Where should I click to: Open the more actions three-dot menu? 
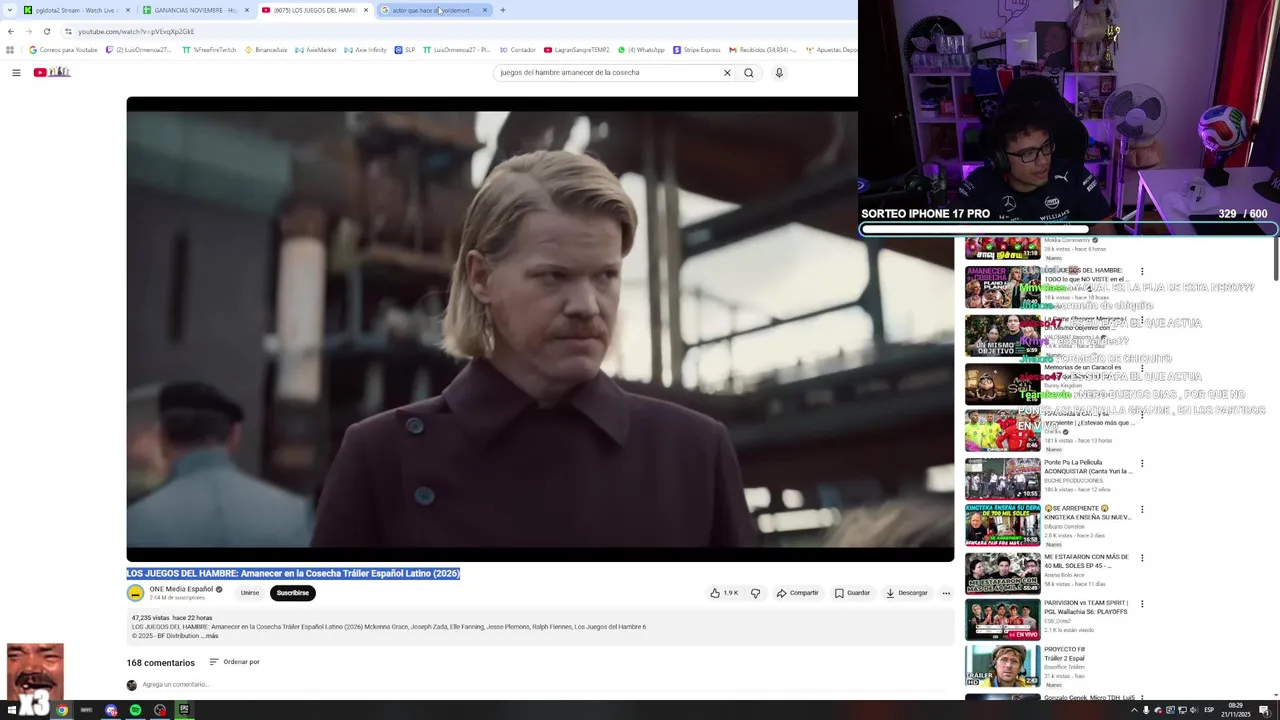946,593
